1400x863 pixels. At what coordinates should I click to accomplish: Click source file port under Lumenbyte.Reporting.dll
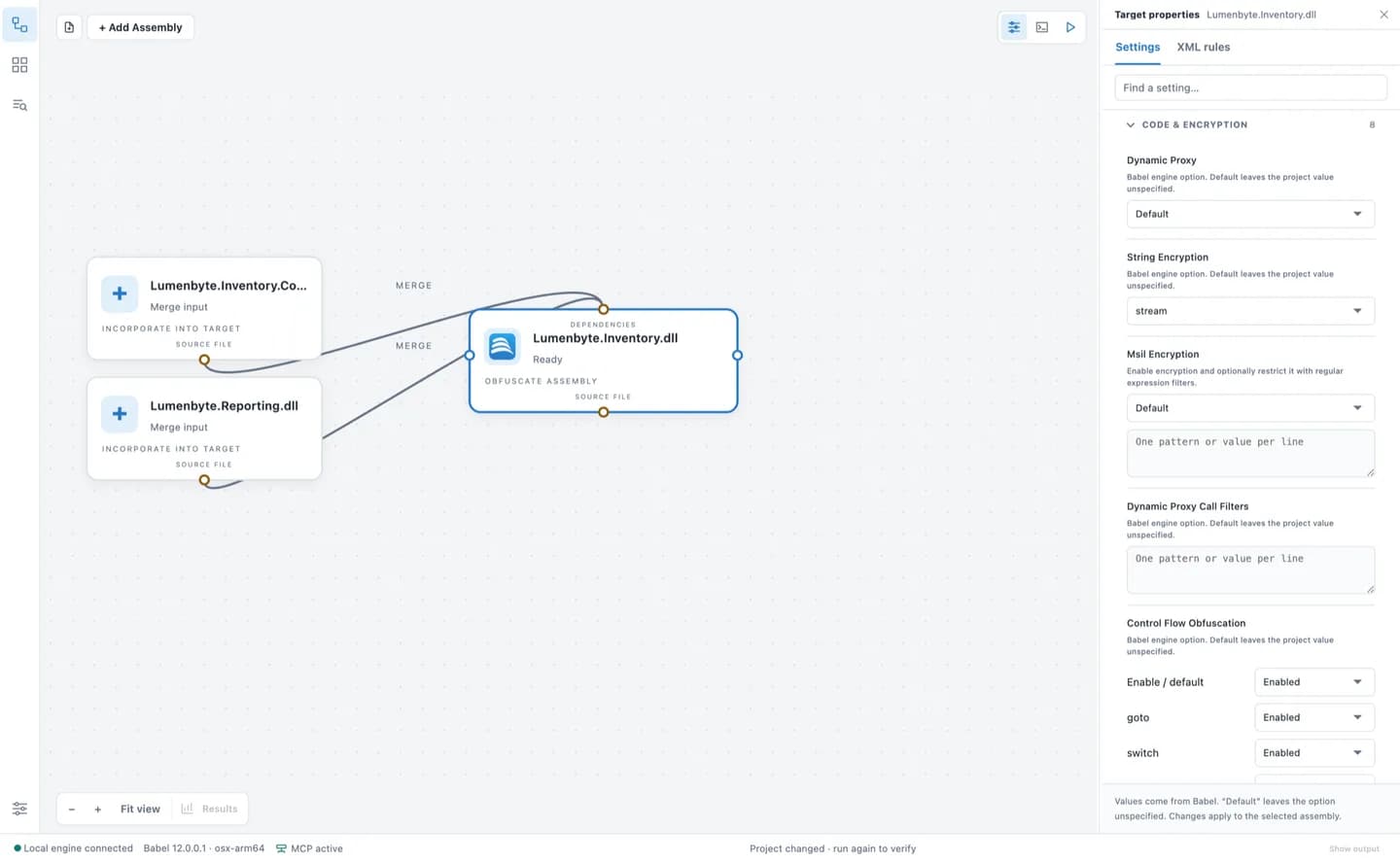(x=204, y=480)
